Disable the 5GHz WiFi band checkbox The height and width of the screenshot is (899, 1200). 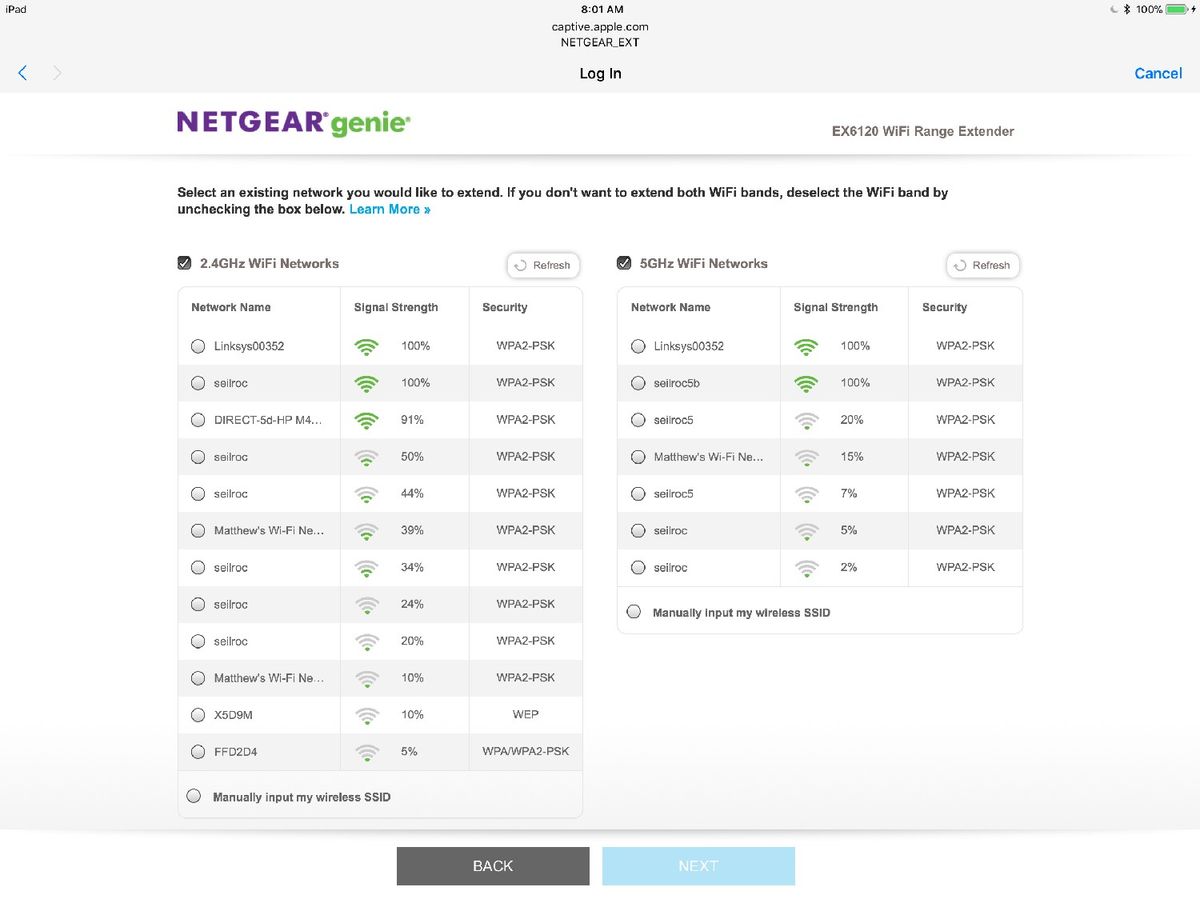click(623, 262)
